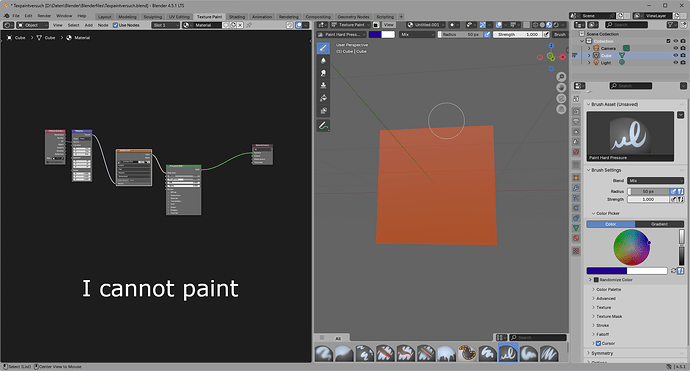Click the hand pan viewport icon
Viewport: 690px width, 371px height.
tap(561, 88)
